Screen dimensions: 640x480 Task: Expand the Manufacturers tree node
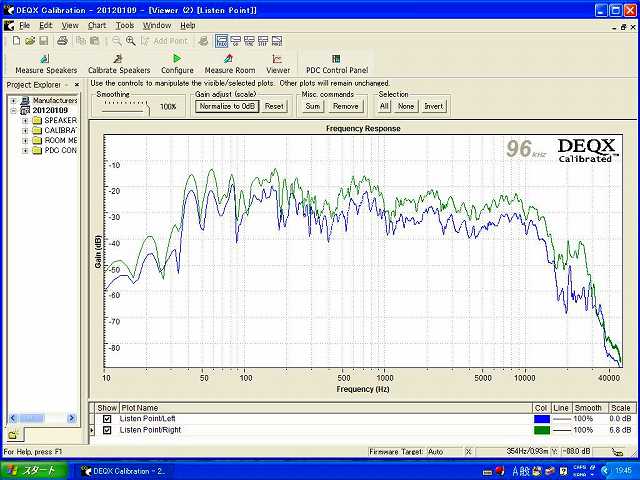click(13, 100)
